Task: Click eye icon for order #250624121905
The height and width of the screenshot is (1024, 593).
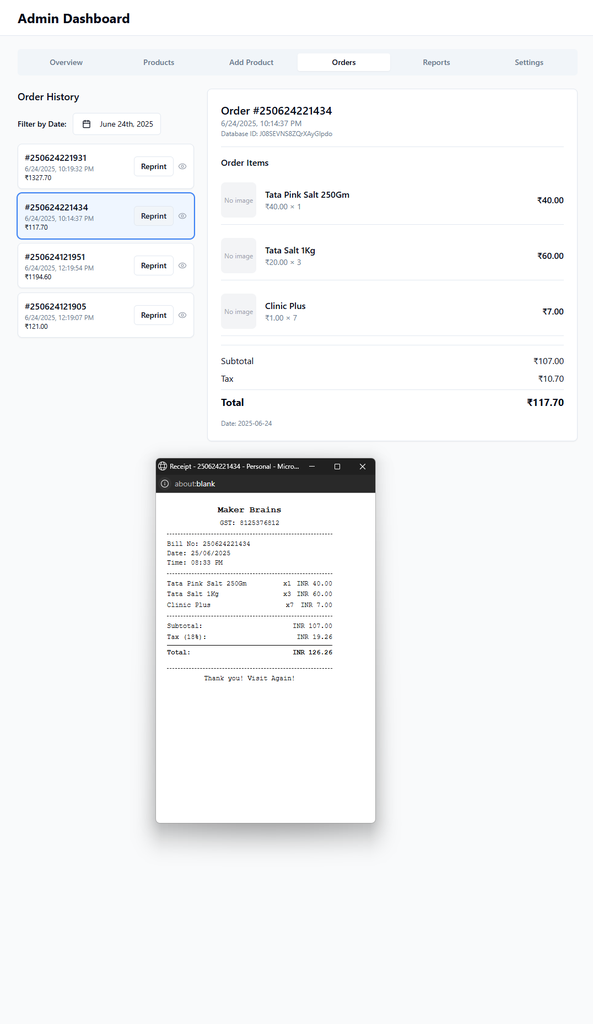Action: (x=182, y=315)
